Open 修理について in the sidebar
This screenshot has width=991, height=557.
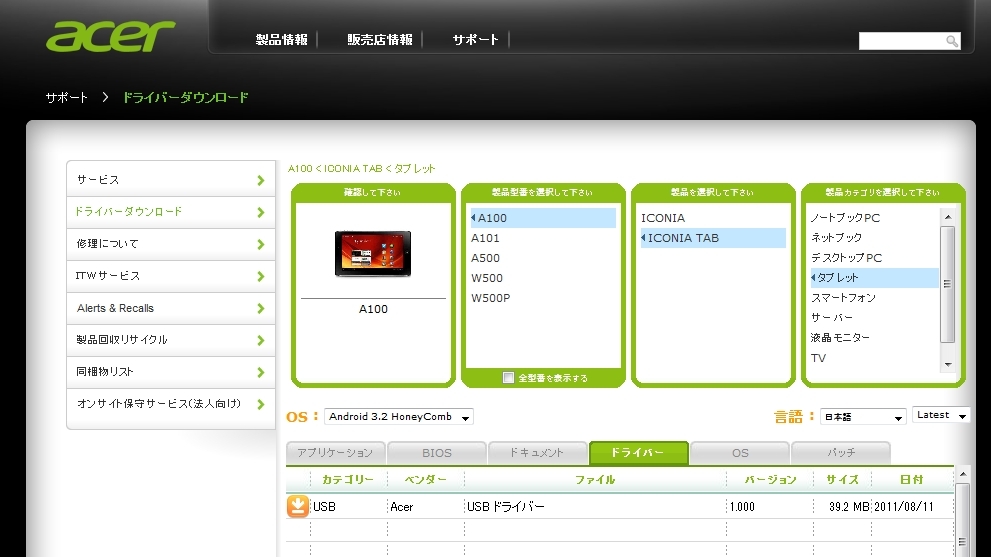171,244
